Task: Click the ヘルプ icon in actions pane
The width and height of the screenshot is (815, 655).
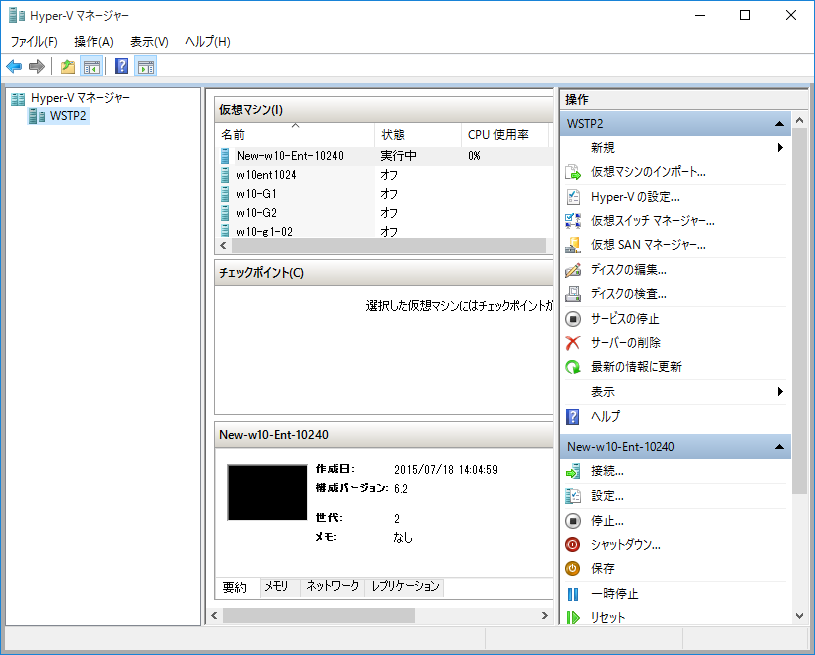Action: point(573,416)
